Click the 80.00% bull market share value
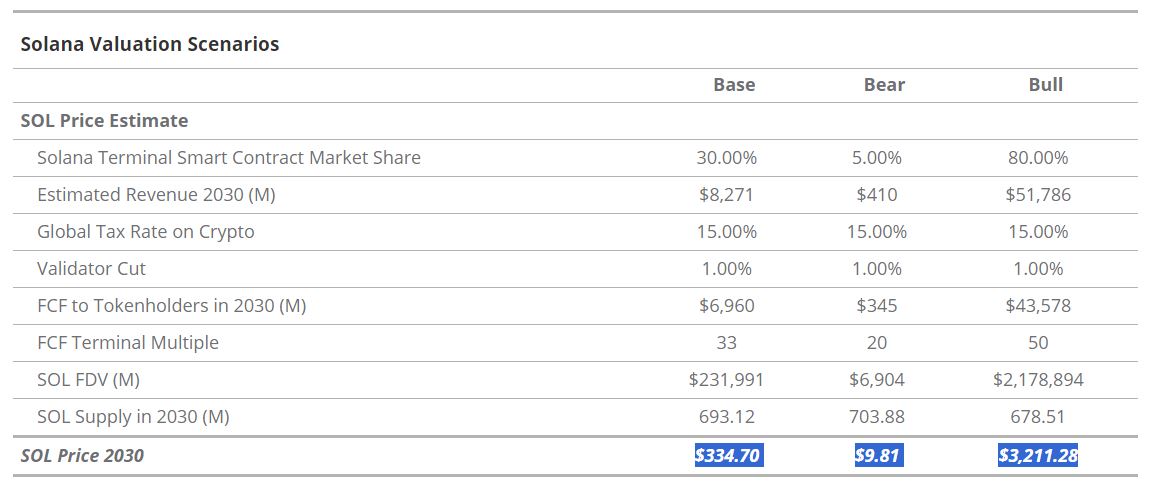 pos(1038,158)
